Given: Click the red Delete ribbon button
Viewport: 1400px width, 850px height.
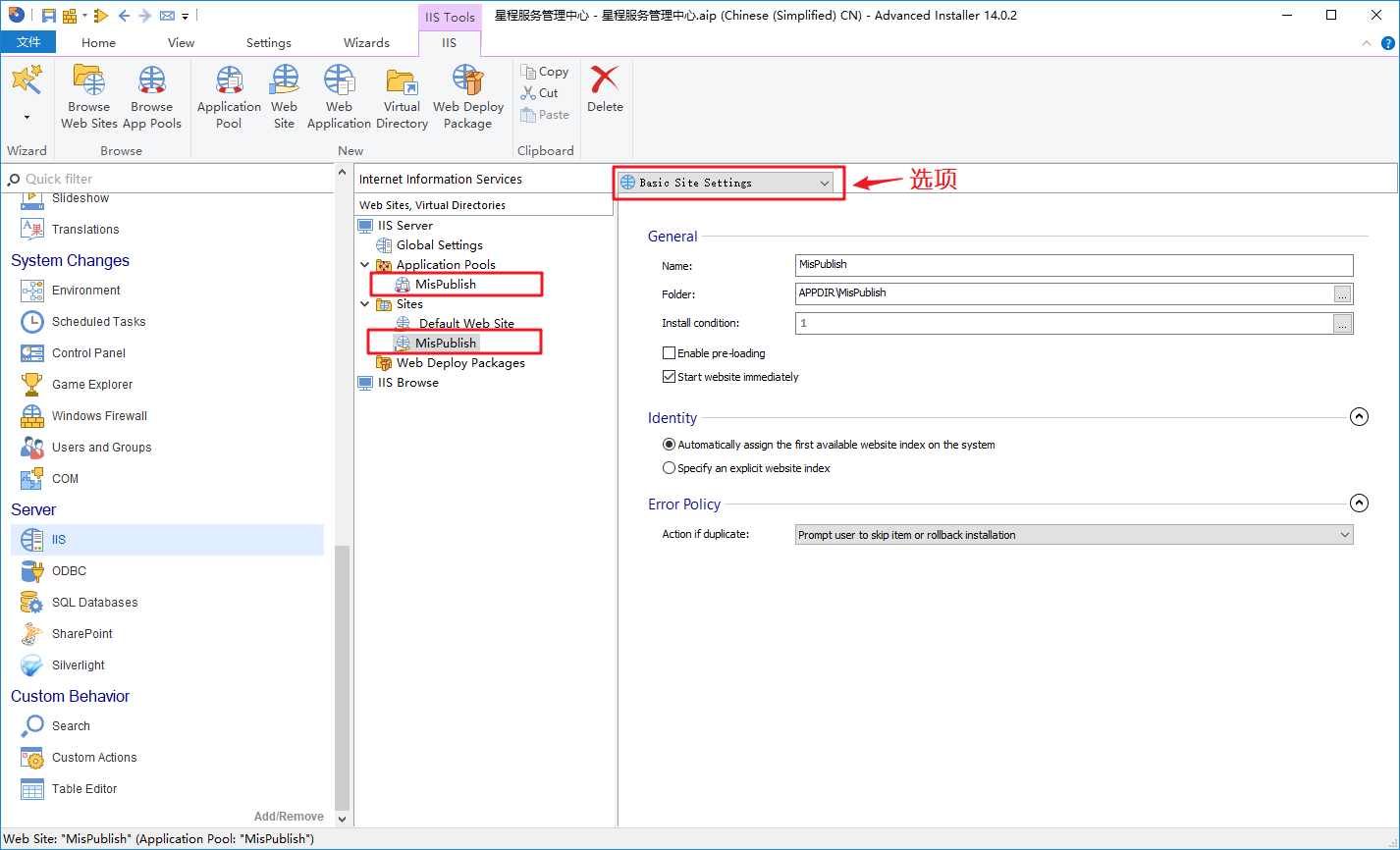Looking at the screenshot, I should pos(605,90).
